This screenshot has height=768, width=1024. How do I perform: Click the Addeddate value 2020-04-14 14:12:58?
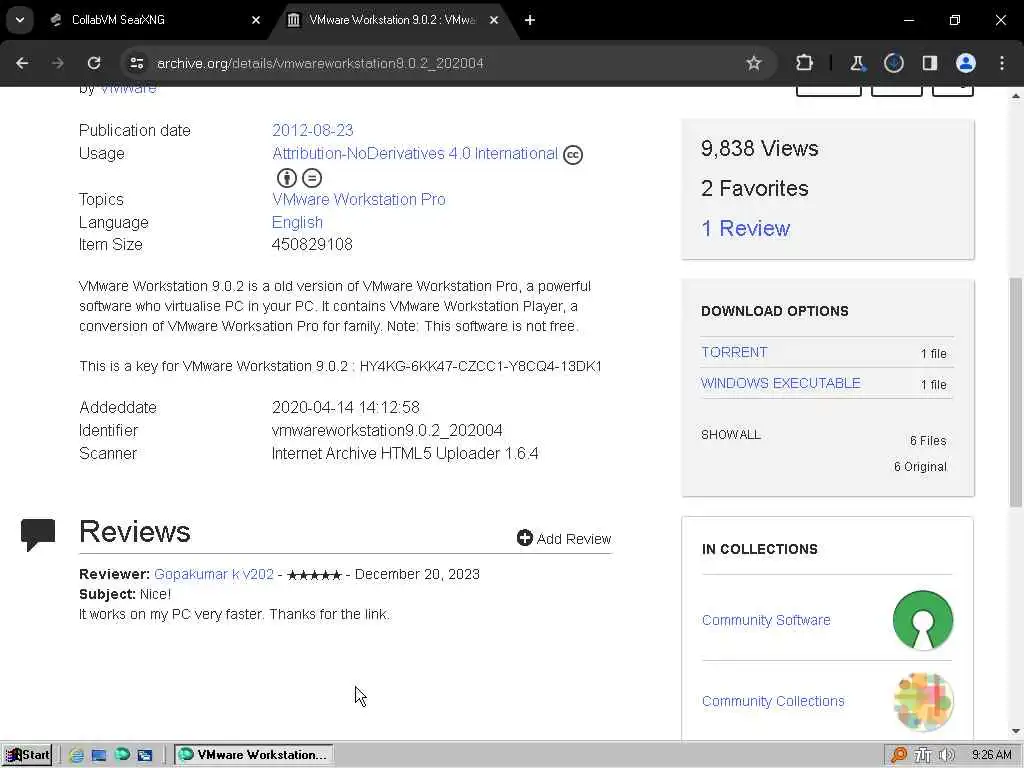pyautogui.click(x=345, y=408)
